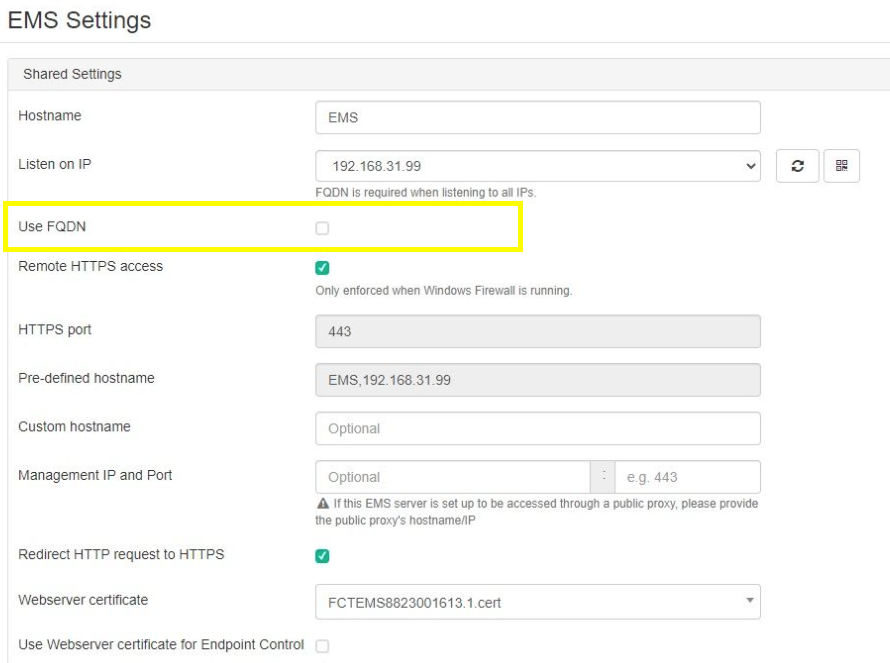Image resolution: width=890 pixels, height=663 pixels.
Task: Select the Pre-defined hostname field
Action: tap(537, 380)
